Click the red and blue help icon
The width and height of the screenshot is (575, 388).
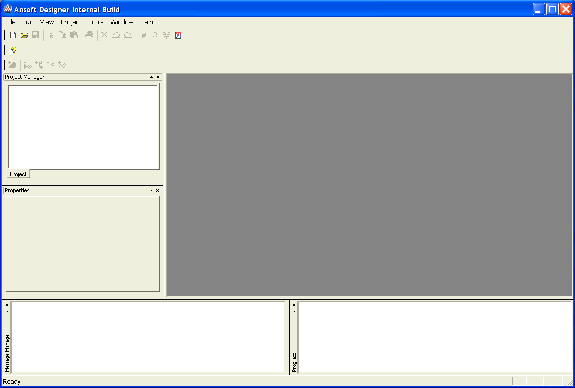(x=178, y=35)
